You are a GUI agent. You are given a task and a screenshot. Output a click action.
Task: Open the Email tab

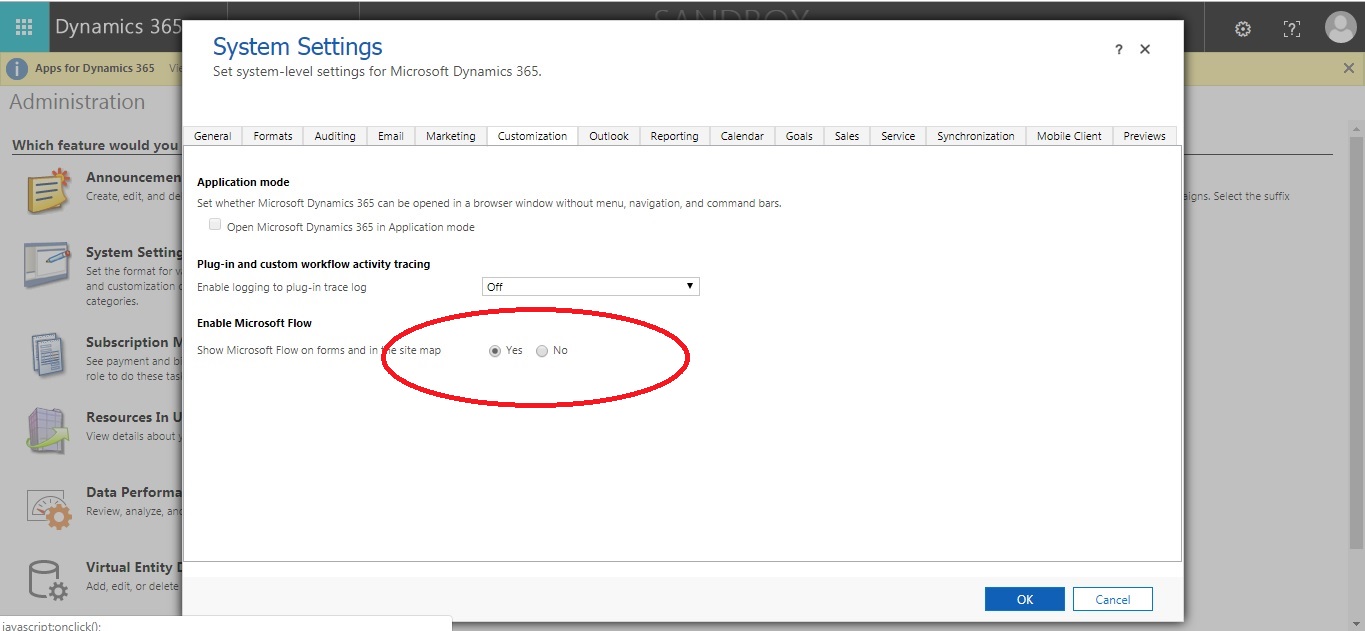click(x=391, y=136)
